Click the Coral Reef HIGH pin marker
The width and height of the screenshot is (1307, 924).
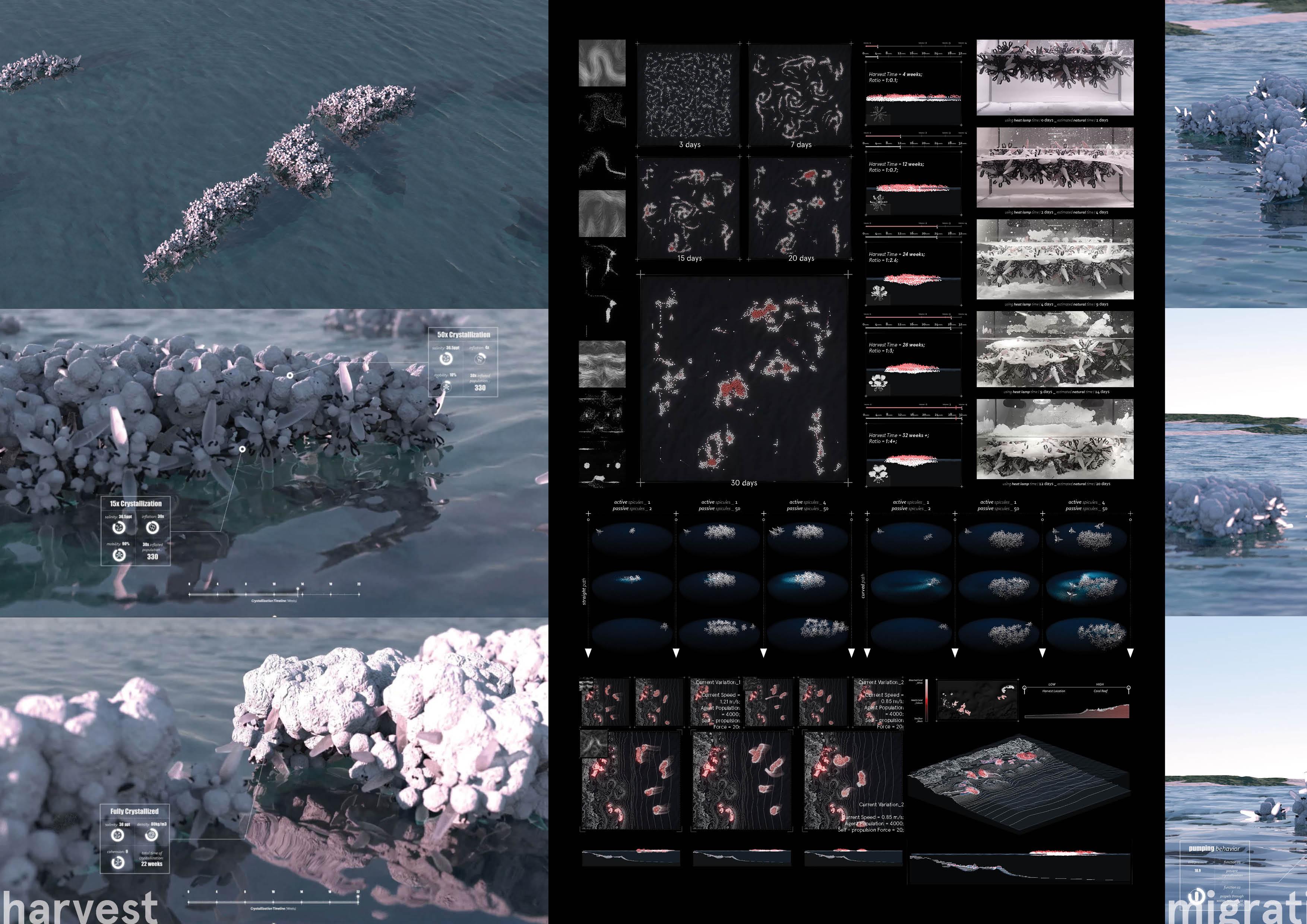coord(1128,688)
